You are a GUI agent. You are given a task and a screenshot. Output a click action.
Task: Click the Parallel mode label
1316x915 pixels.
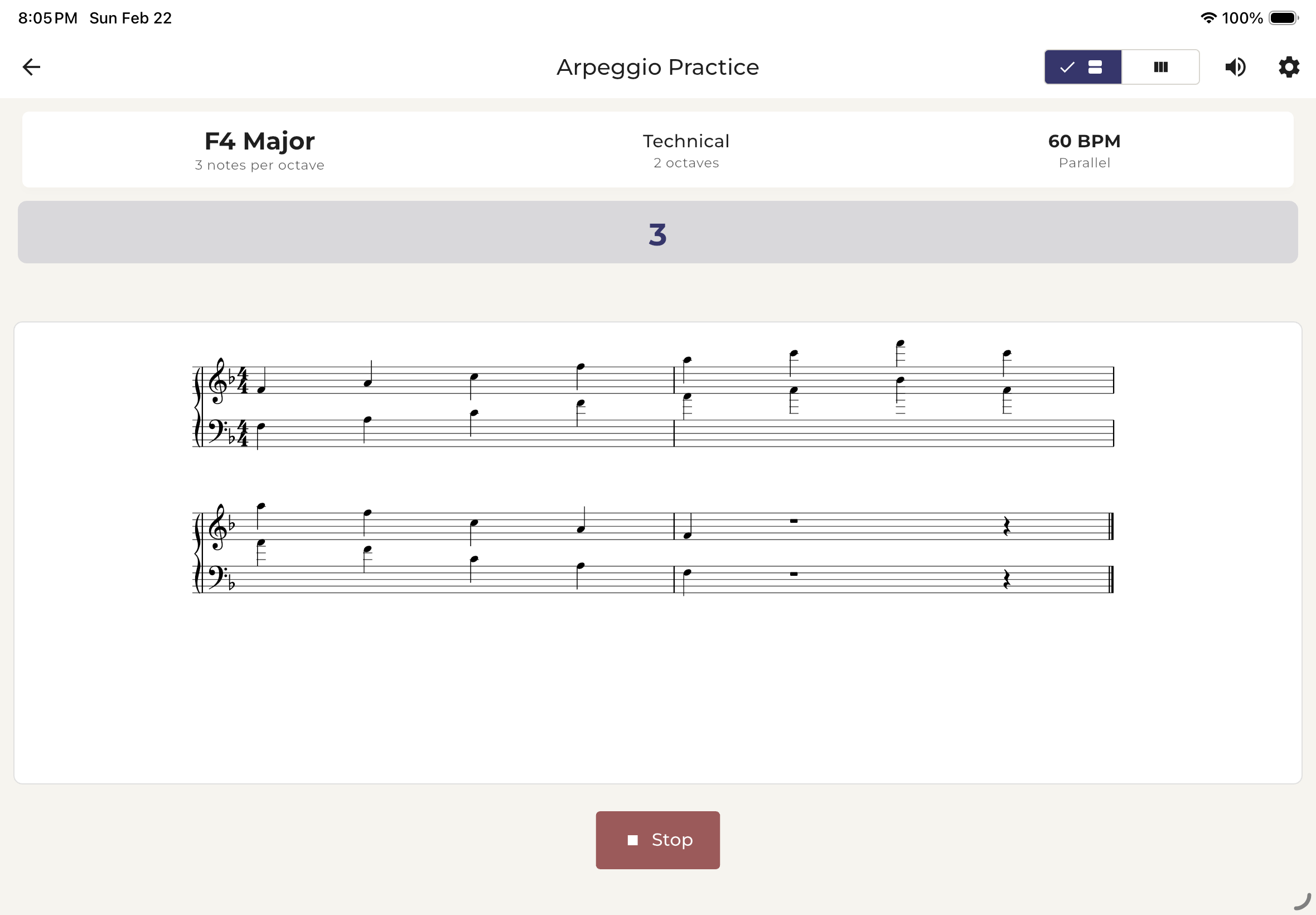(1083, 162)
